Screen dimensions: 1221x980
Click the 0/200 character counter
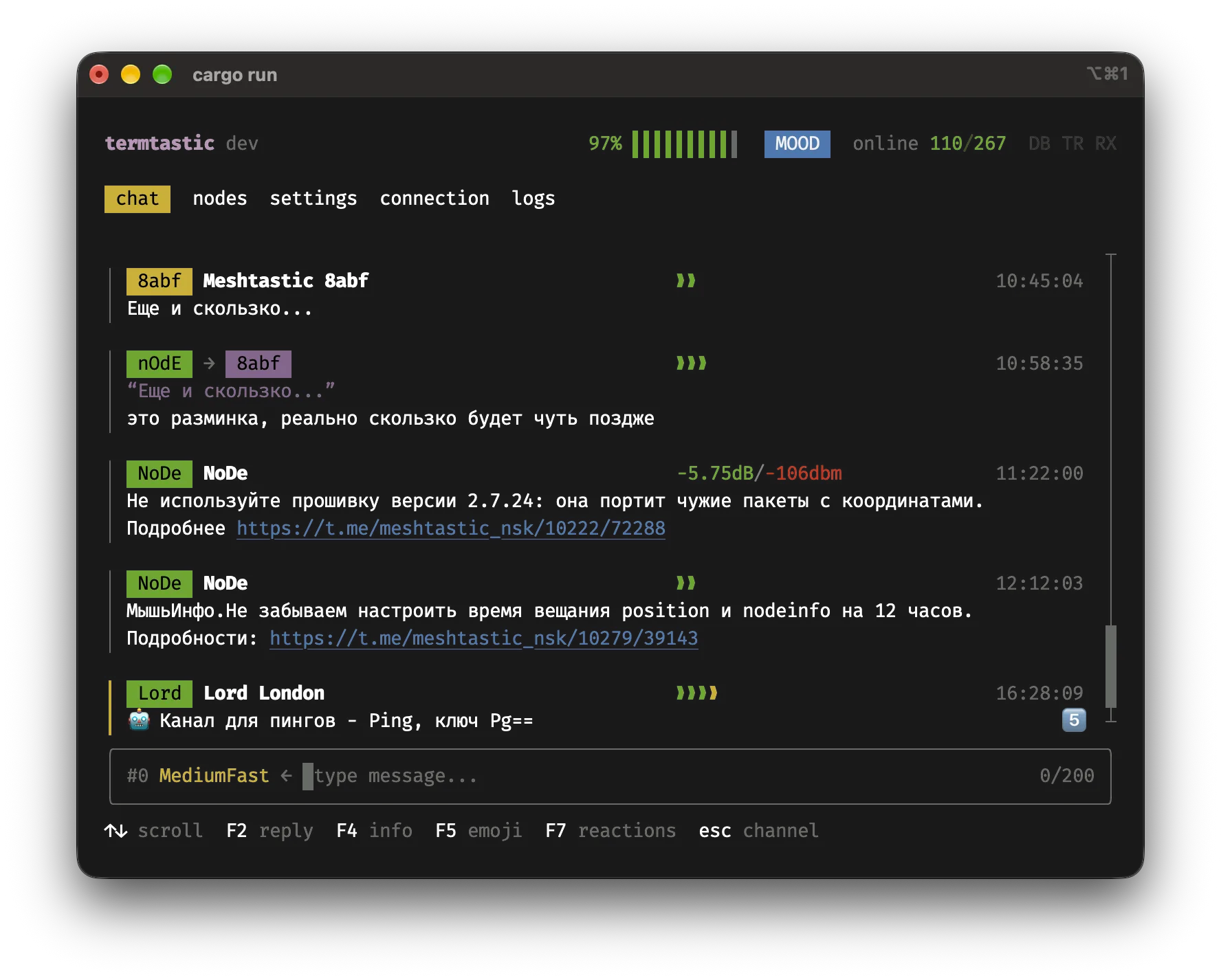tap(1067, 776)
